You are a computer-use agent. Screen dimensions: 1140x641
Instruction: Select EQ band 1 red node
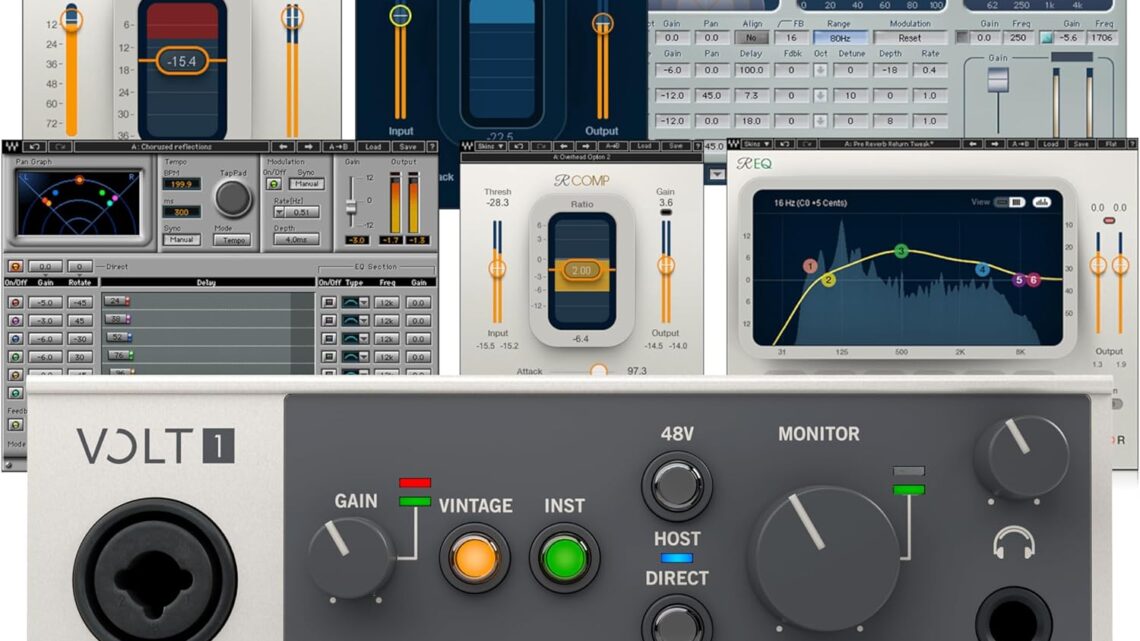point(810,266)
